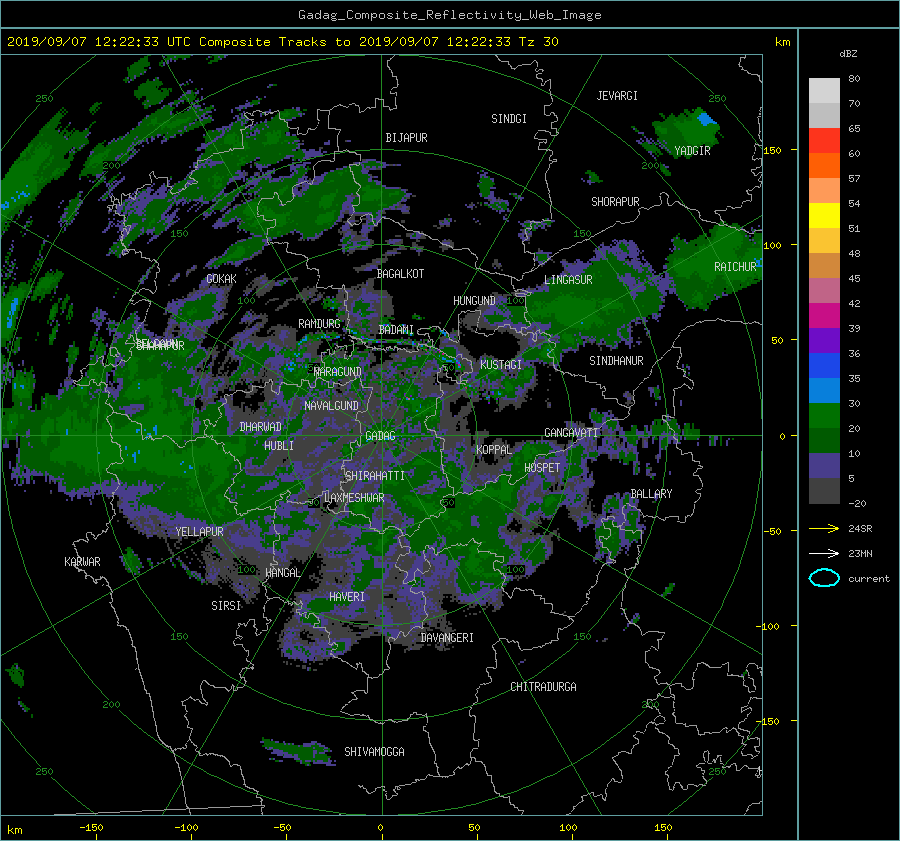Viewport: 900px width, 841px height.
Task: Click the SINDGI city label
Action: pyautogui.click(x=509, y=119)
